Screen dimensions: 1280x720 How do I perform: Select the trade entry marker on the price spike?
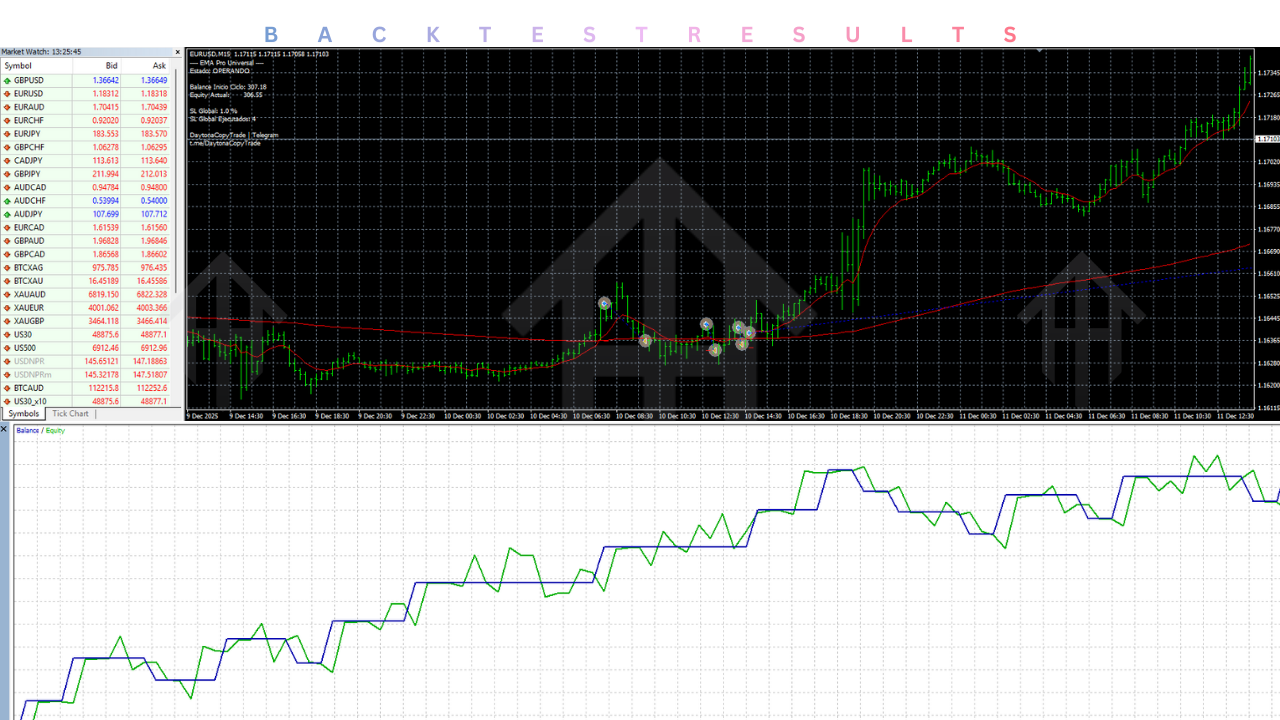point(605,301)
